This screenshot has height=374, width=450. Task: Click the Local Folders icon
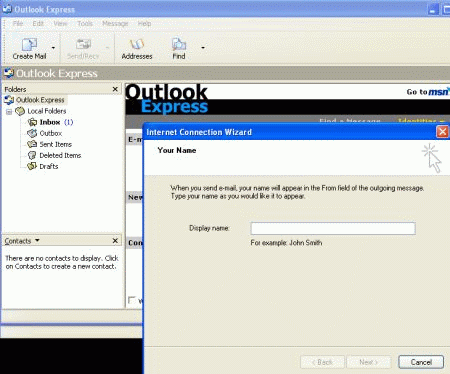20,111
